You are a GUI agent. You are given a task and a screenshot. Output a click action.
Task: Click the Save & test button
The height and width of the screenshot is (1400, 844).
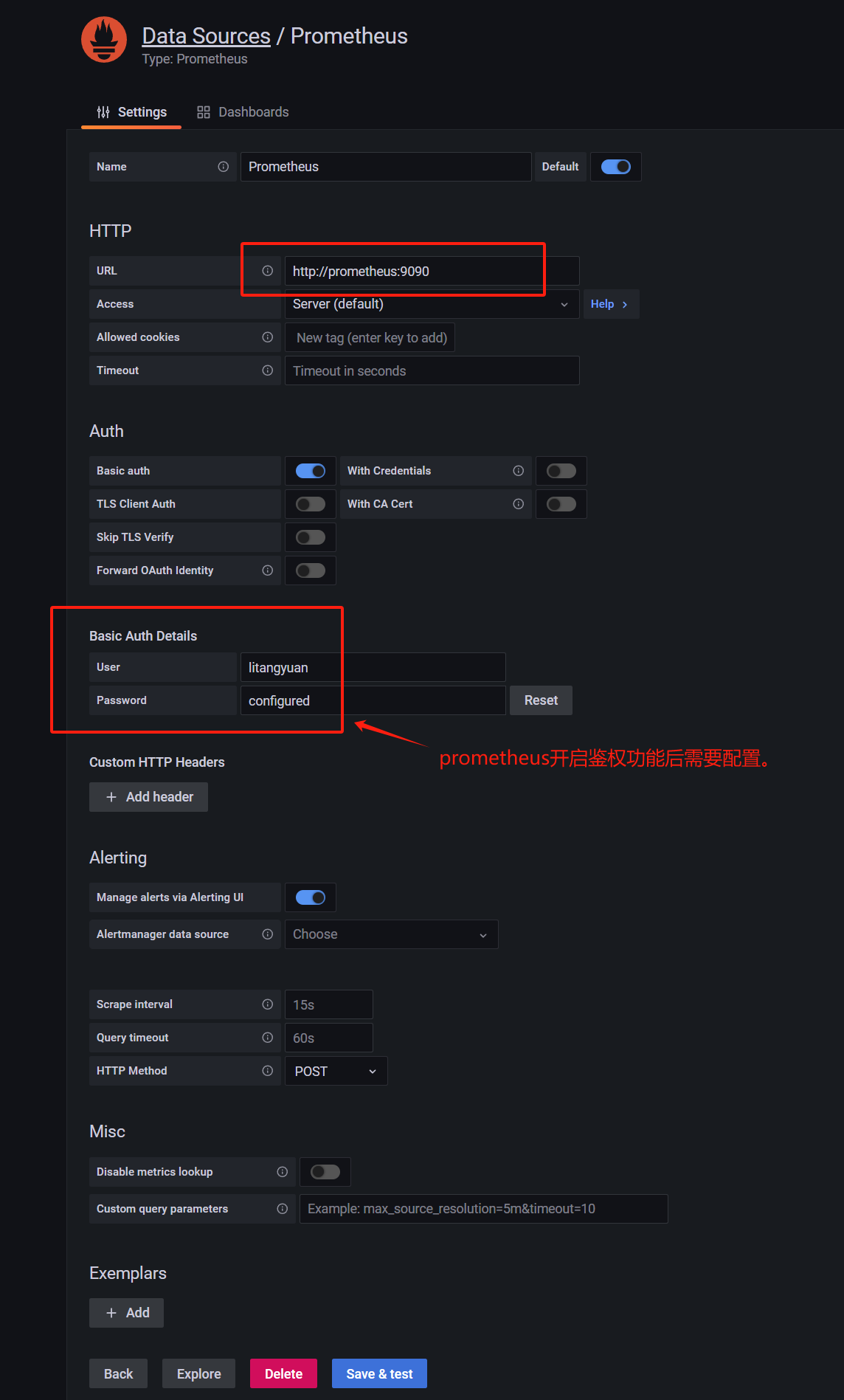(x=379, y=1373)
